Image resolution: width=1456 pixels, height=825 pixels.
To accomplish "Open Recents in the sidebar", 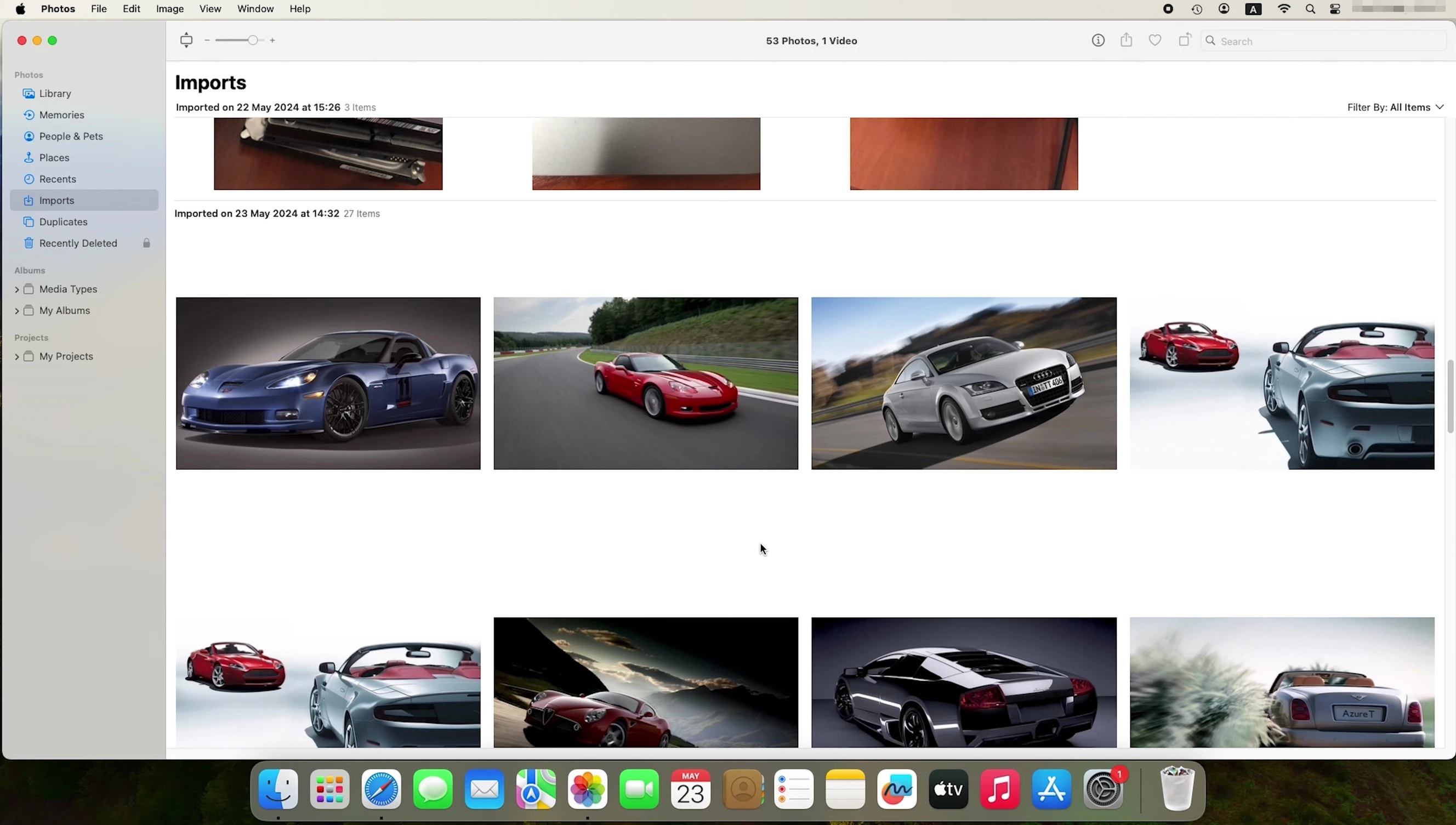I will 84,179.
